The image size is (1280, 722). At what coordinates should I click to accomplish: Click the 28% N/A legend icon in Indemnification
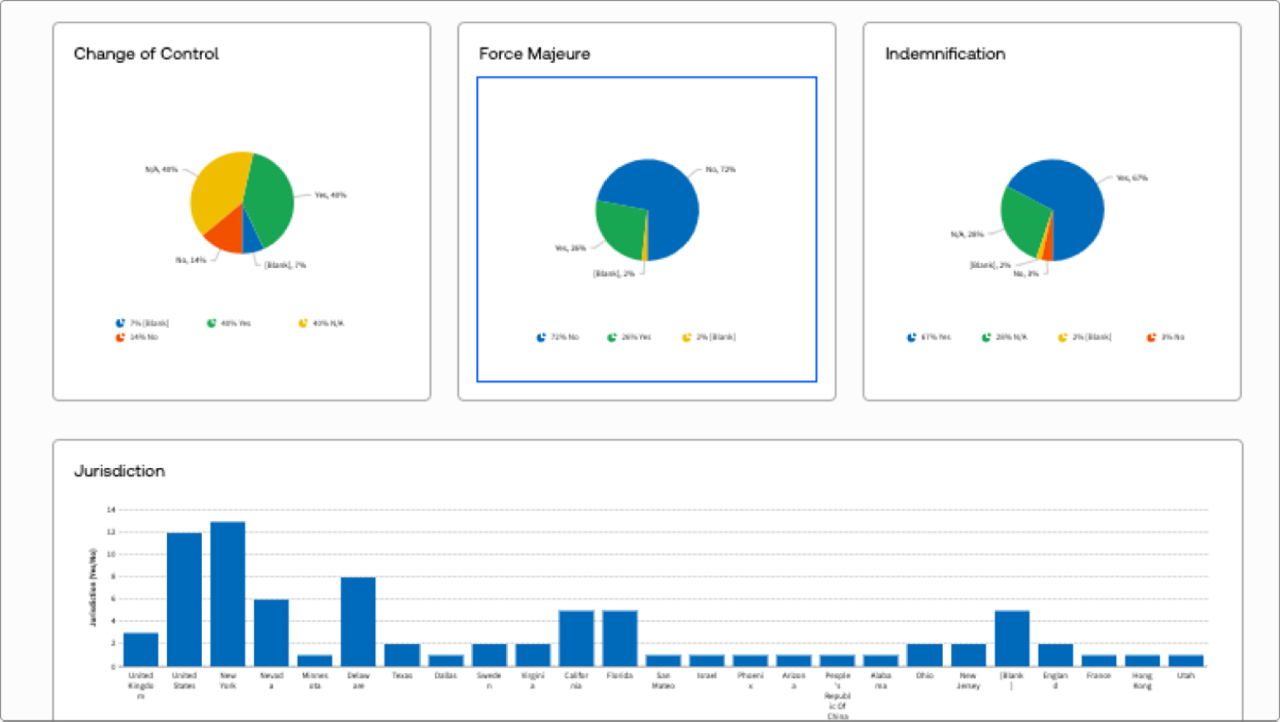click(987, 337)
